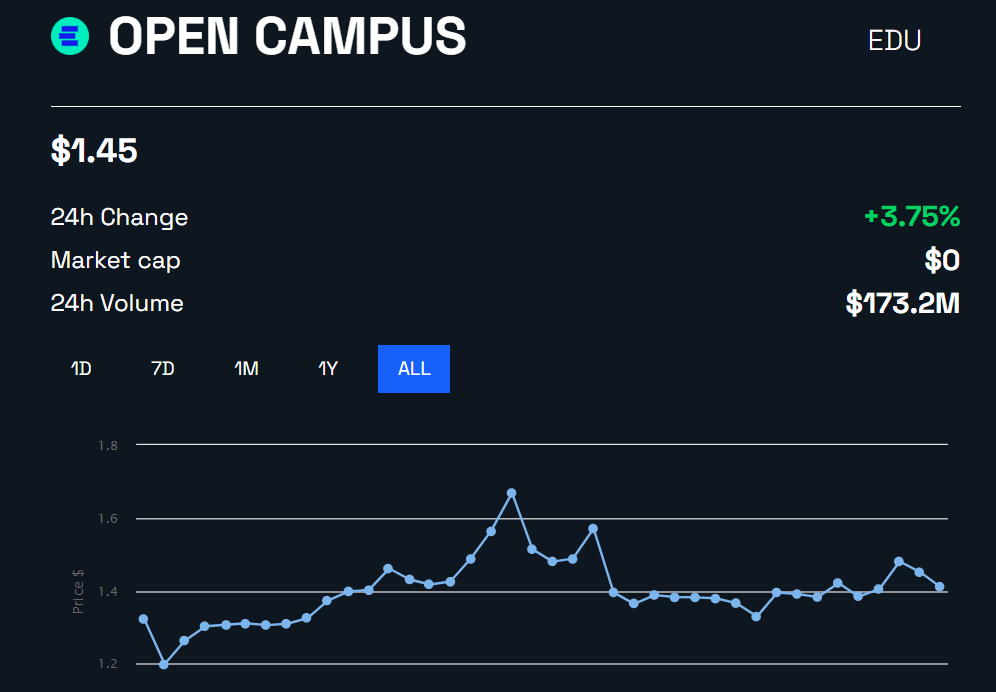Click the $1.45 current price
996x692 pixels.
pyautogui.click(x=94, y=151)
